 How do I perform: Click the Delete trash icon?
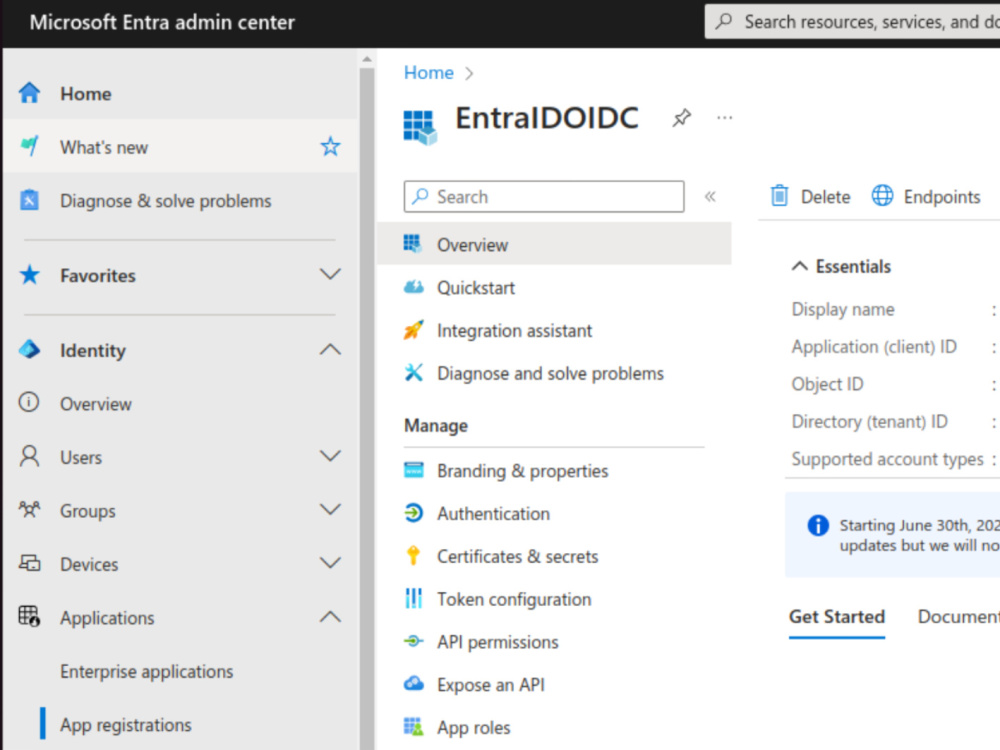[x=779, y=196]
